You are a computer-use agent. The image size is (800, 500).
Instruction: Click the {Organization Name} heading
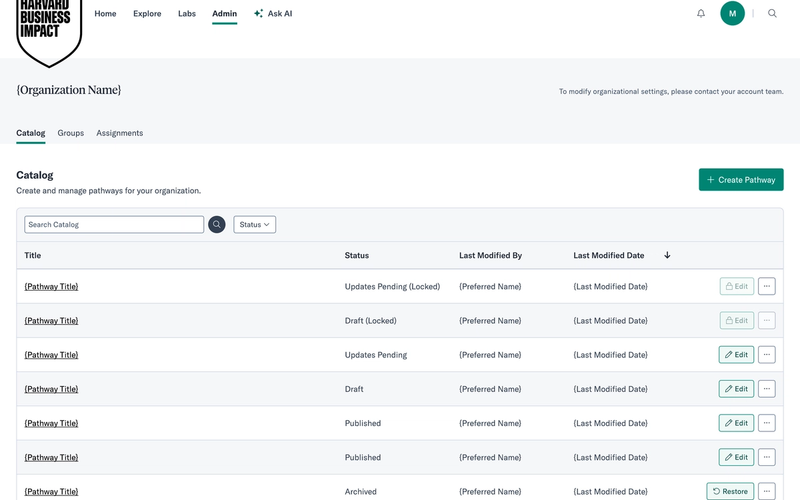point(69,90)
